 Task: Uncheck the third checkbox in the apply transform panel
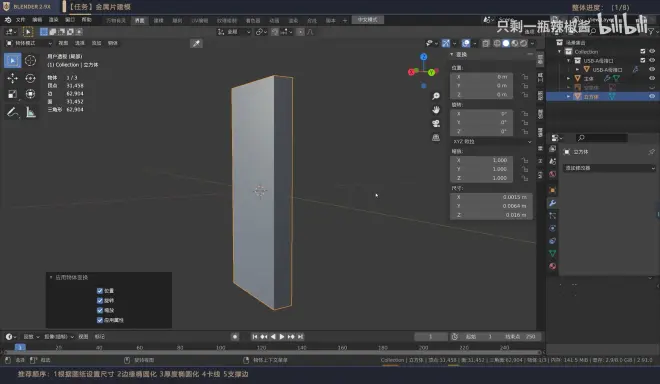pos(100,310)
